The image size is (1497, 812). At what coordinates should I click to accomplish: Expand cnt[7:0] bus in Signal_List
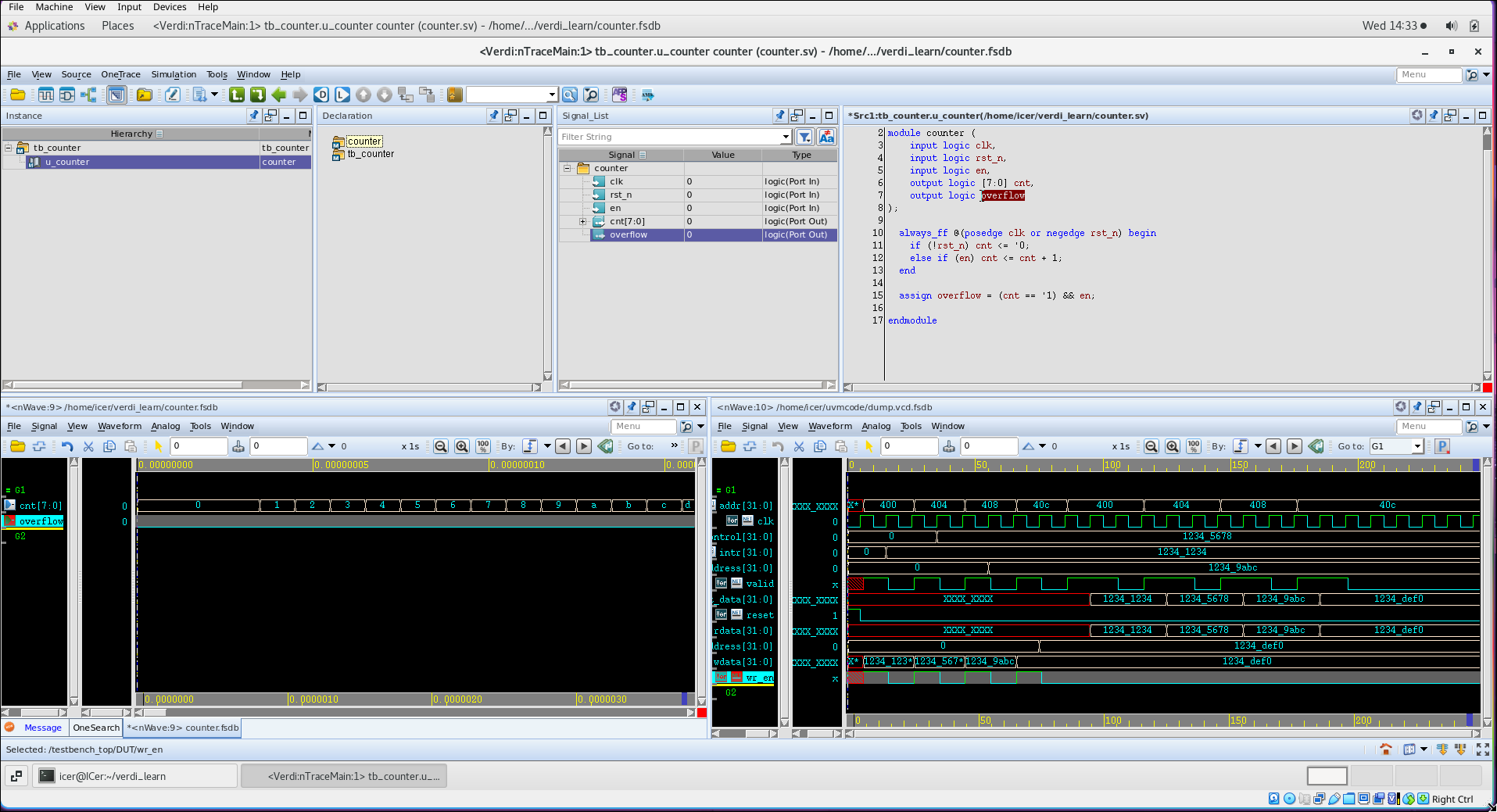[582, 221]
